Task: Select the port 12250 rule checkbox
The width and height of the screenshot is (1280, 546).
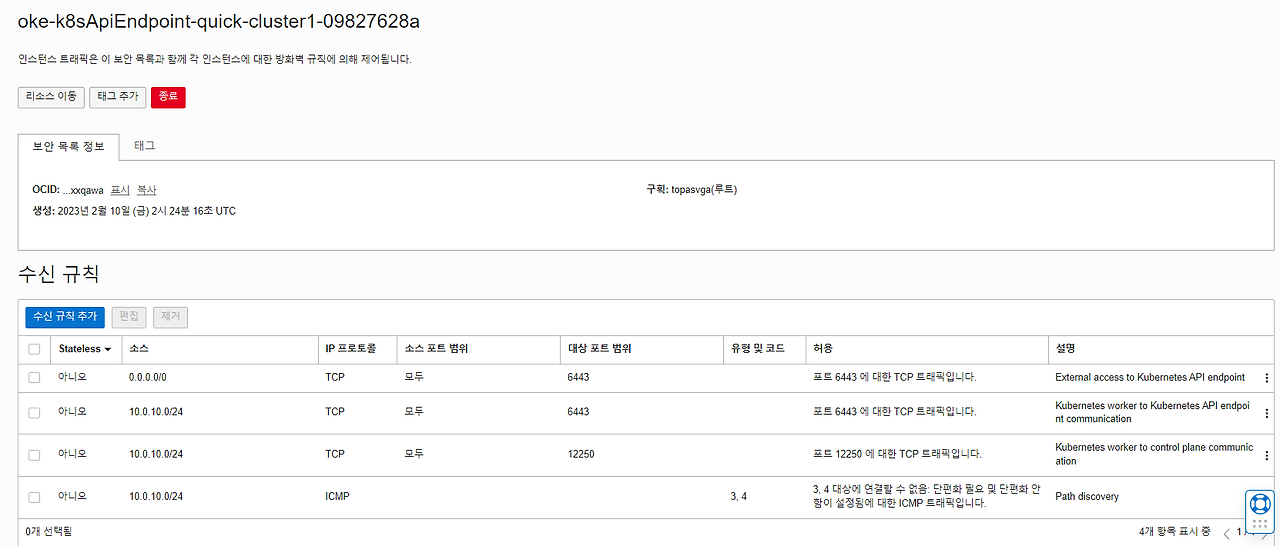Action: [x=35, y=455]
